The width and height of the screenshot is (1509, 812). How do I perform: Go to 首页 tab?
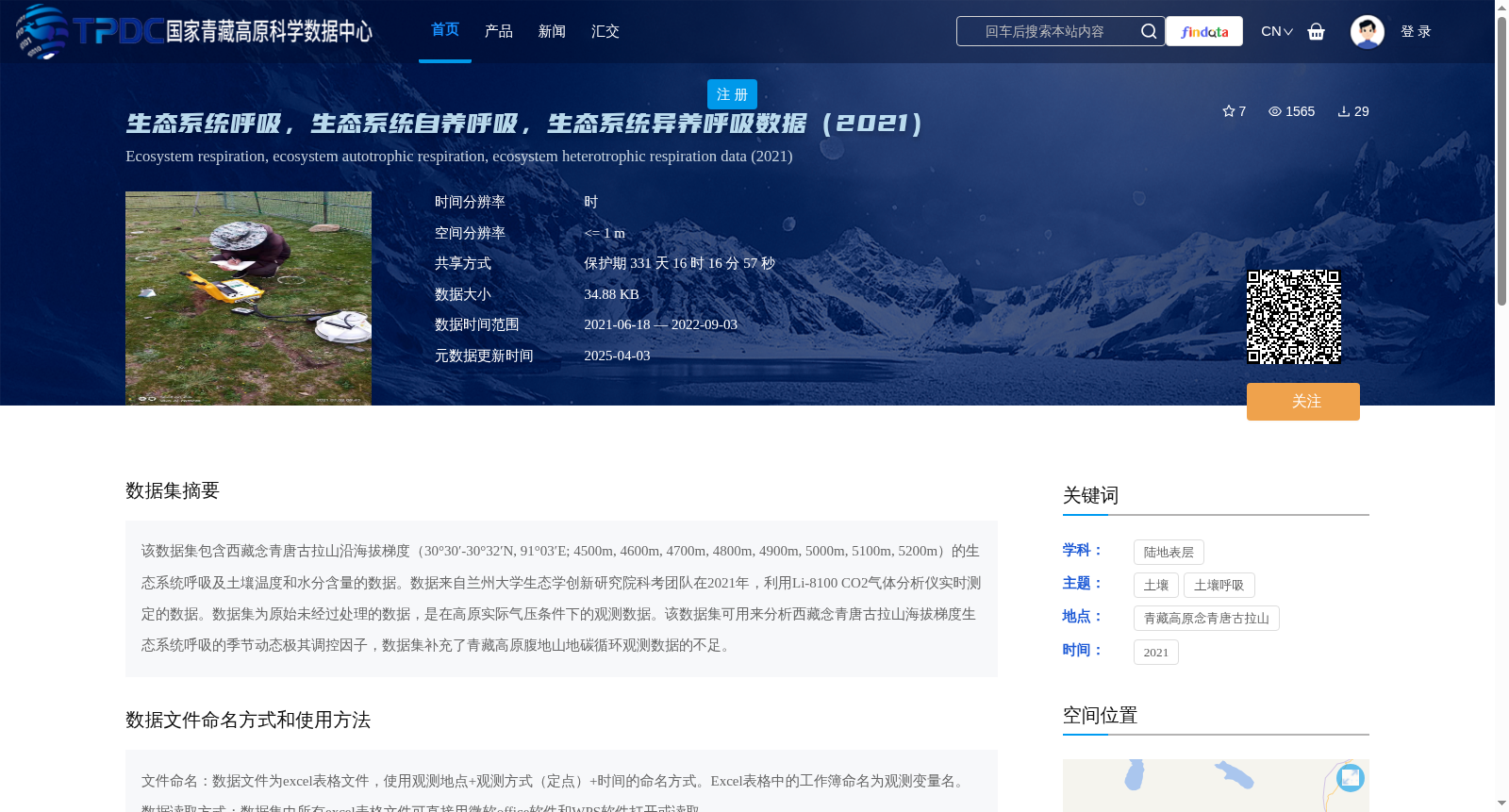445,30
